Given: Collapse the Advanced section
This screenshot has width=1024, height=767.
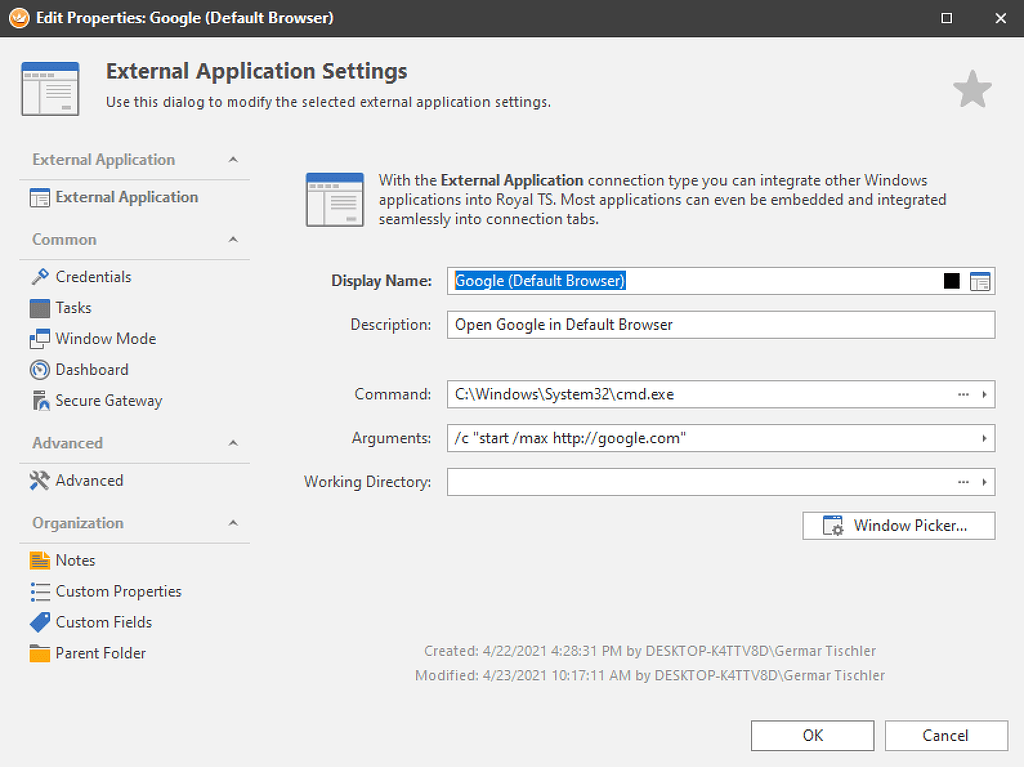Looking at the screenshot, I should click(x=233, y=443).
